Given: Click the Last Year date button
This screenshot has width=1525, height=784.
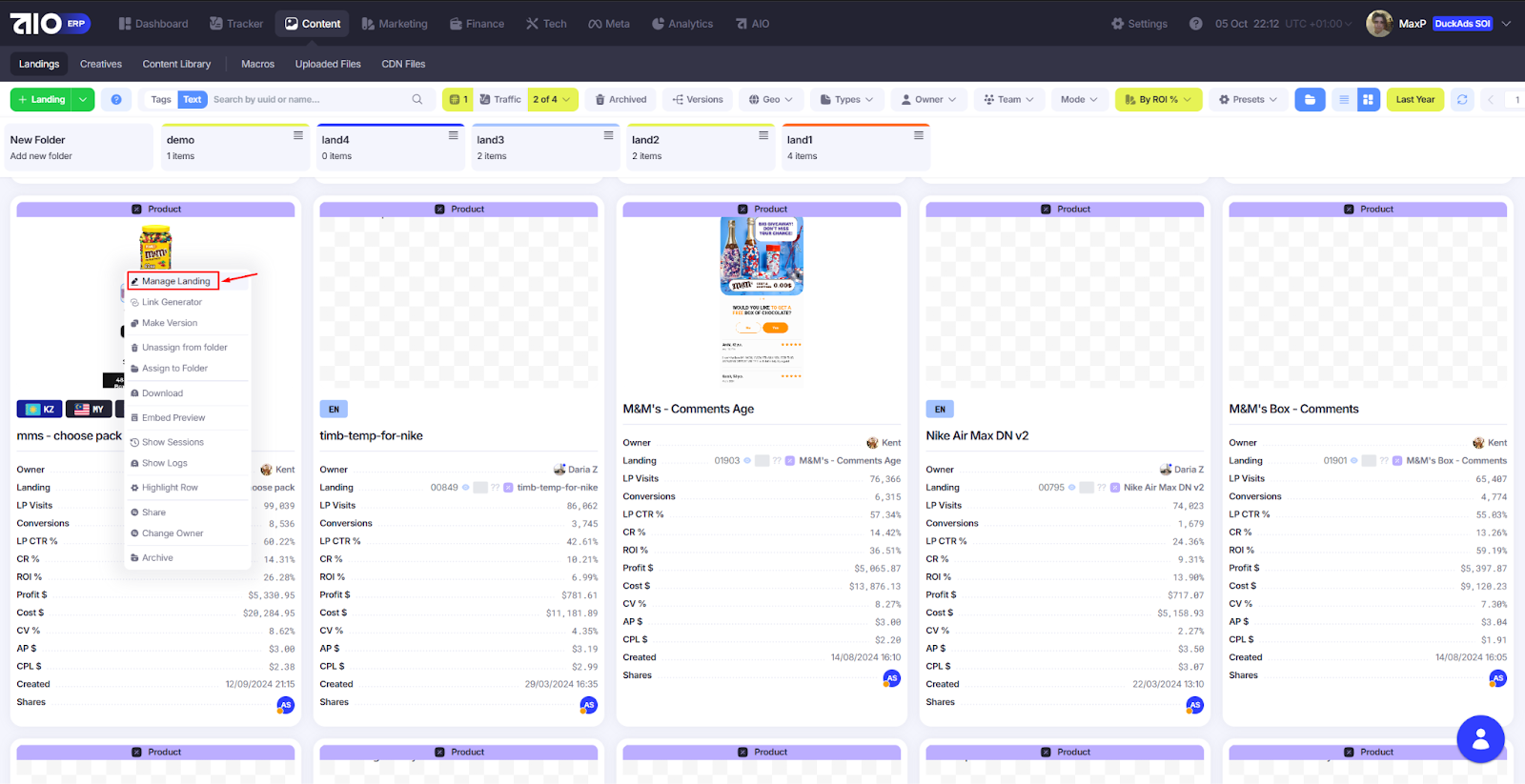Looking at the screenshot, I should point(1414,99).
